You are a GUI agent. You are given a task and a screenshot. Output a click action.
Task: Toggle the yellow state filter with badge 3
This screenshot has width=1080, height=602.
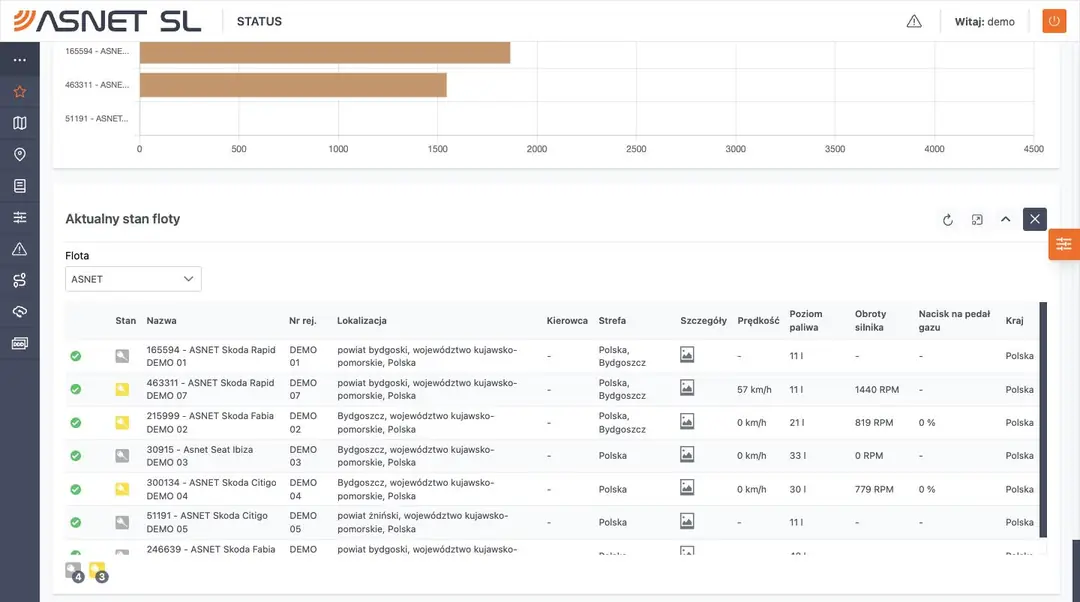98,572
